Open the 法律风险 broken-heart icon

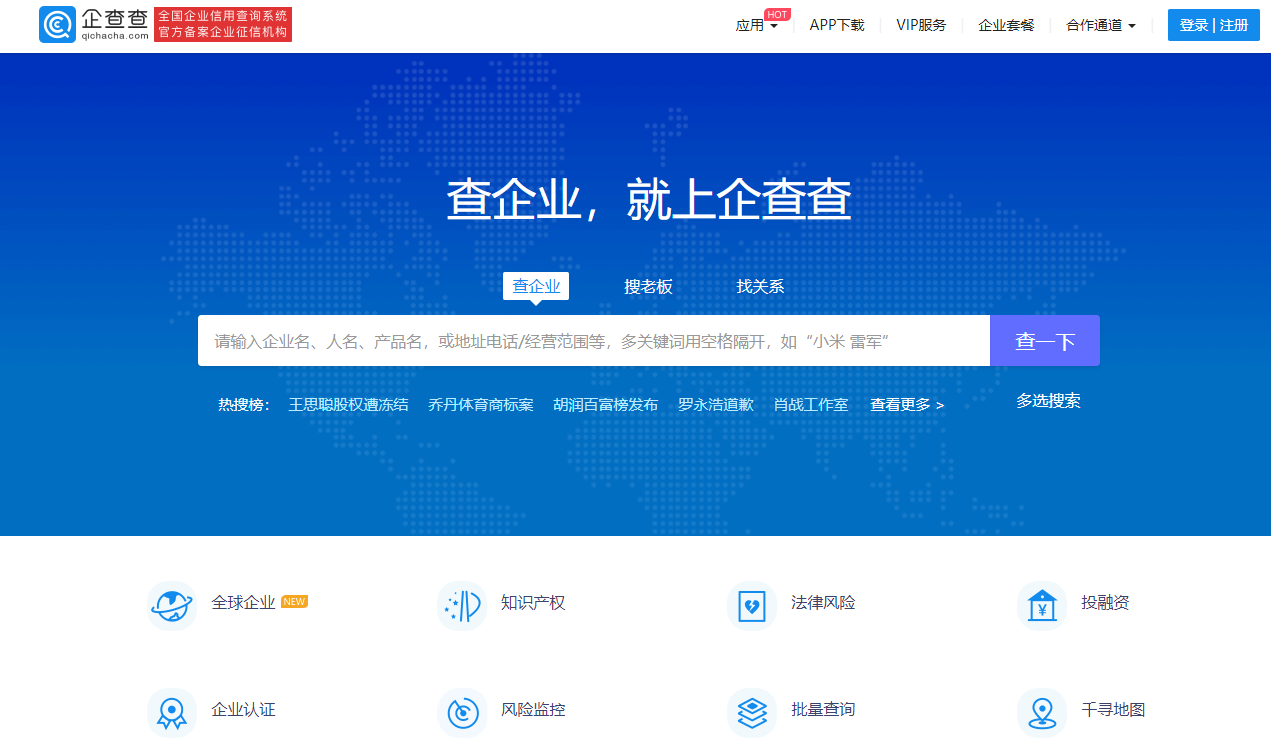click(752, 605)
